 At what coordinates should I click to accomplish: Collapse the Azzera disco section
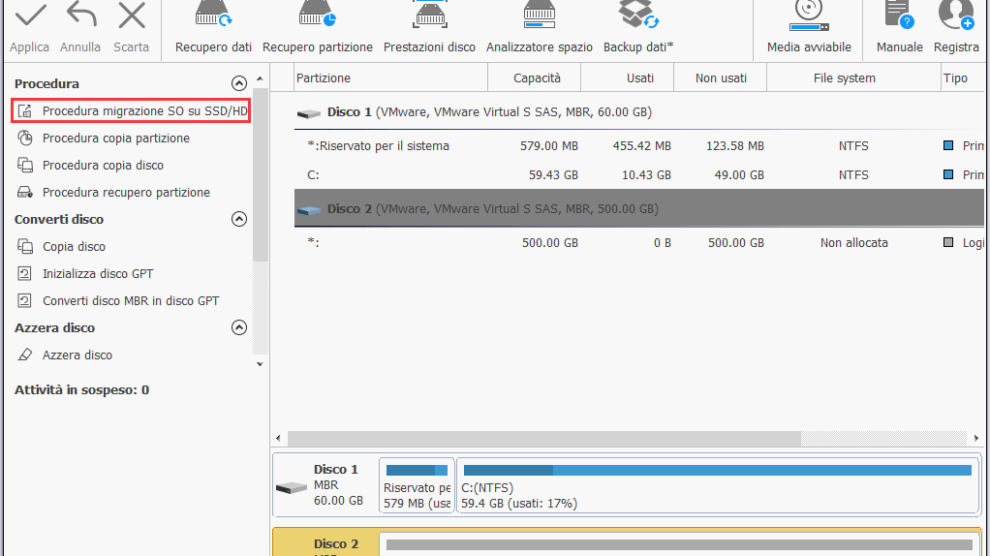pos(238,328)
